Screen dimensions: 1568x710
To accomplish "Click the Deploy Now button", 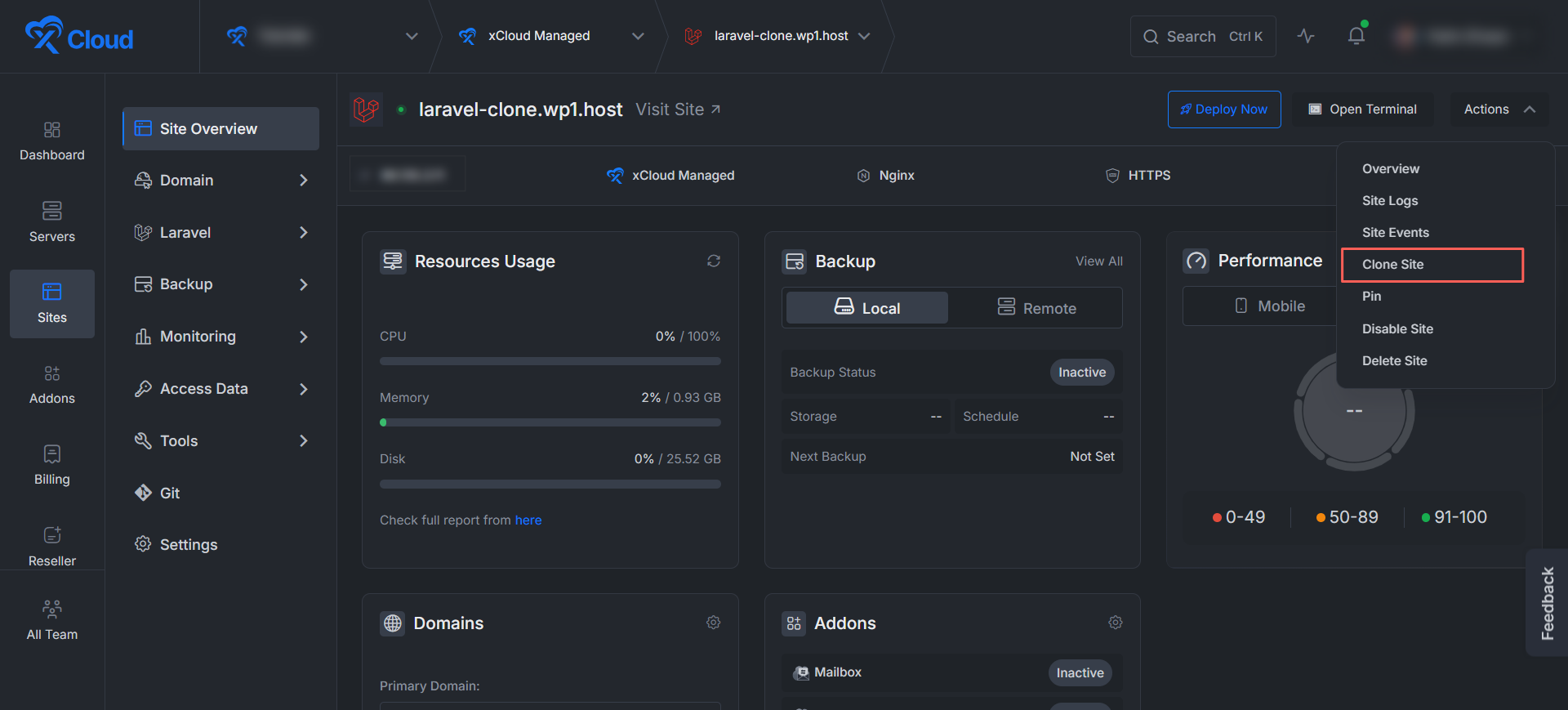I will [x=1224, y=109].
